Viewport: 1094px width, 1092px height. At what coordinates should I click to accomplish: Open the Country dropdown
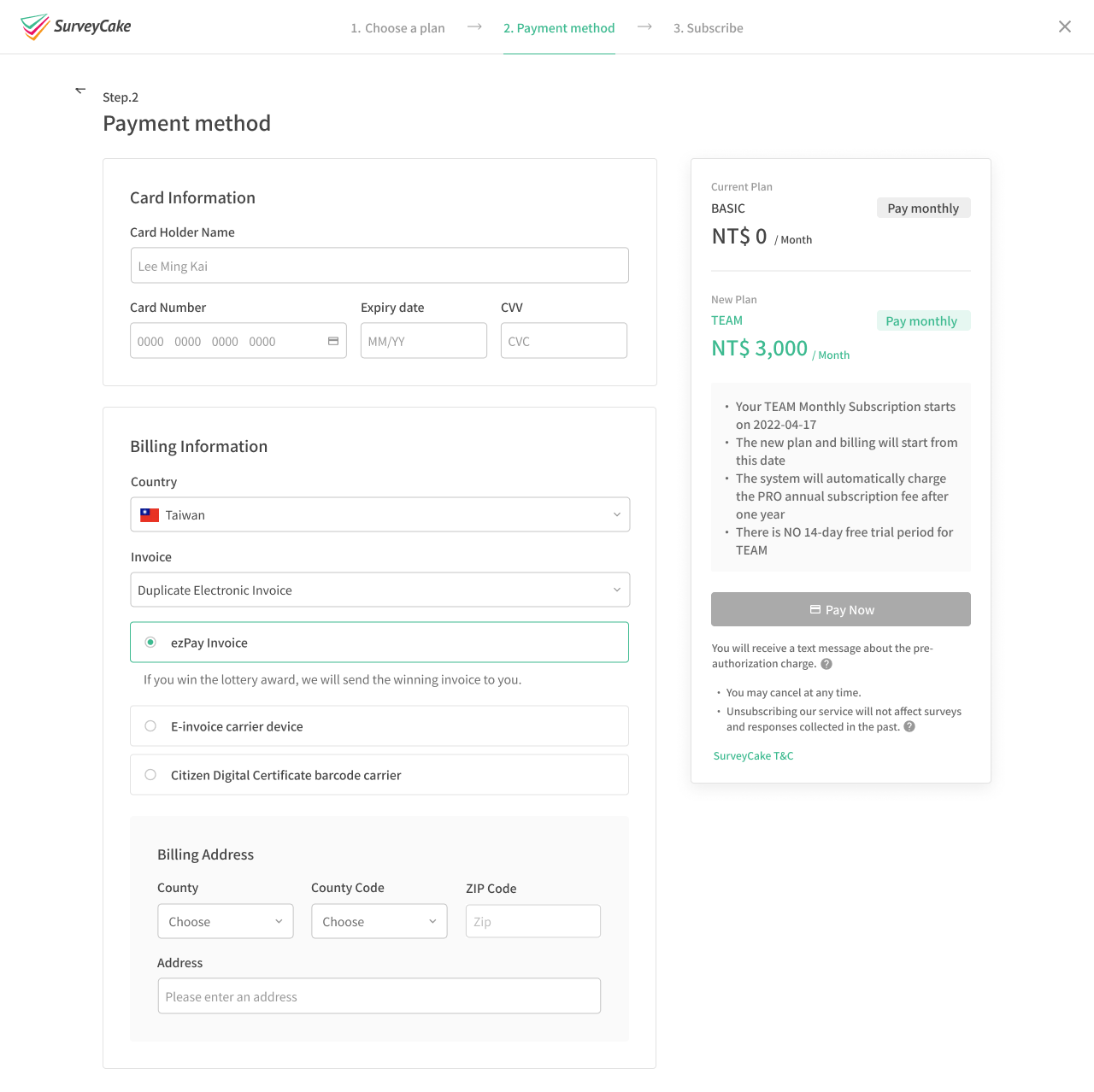coord(379,514)
